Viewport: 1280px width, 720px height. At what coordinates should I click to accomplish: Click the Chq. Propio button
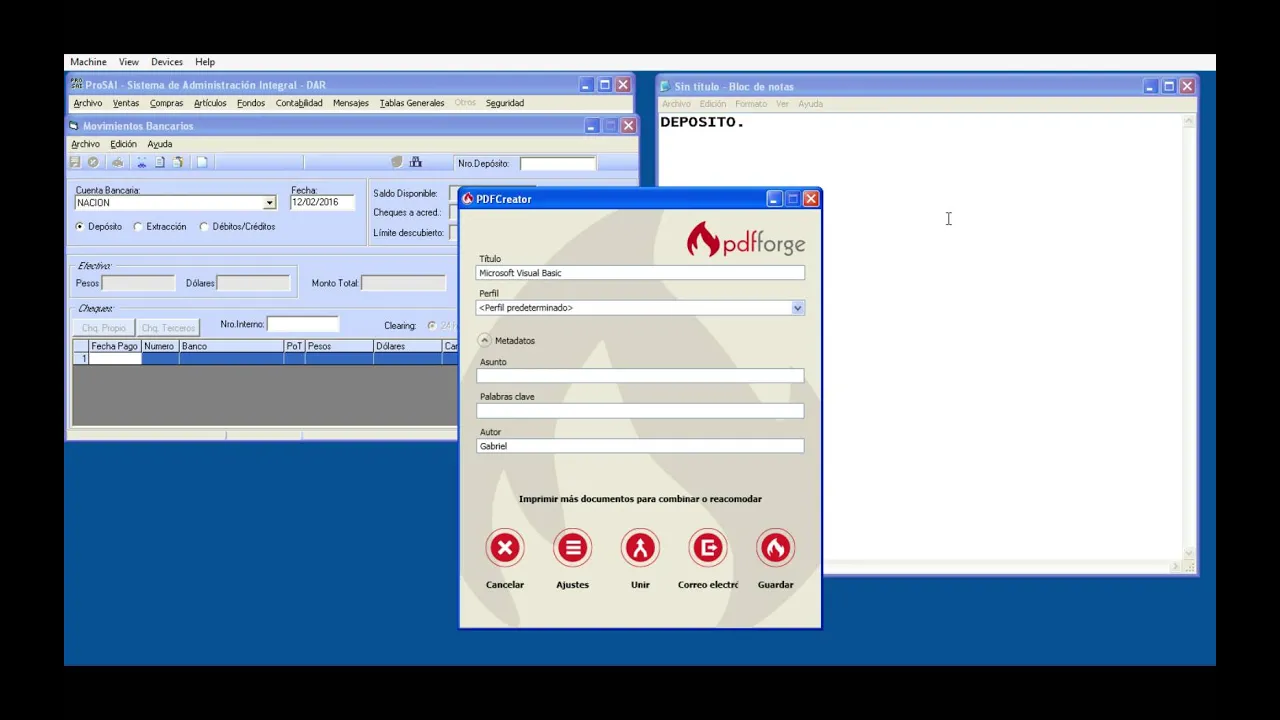(104, 328)
